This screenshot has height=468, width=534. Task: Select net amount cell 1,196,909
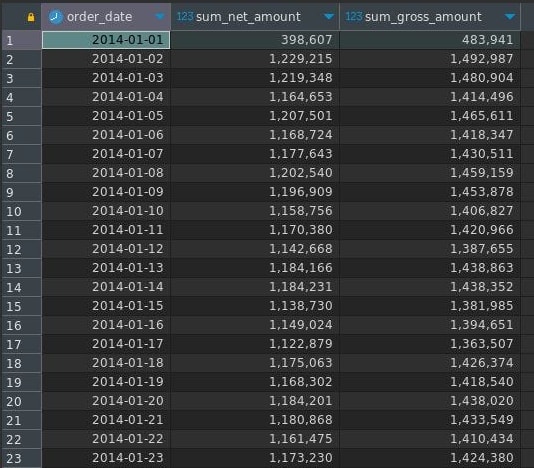click(x=255, y=192)
